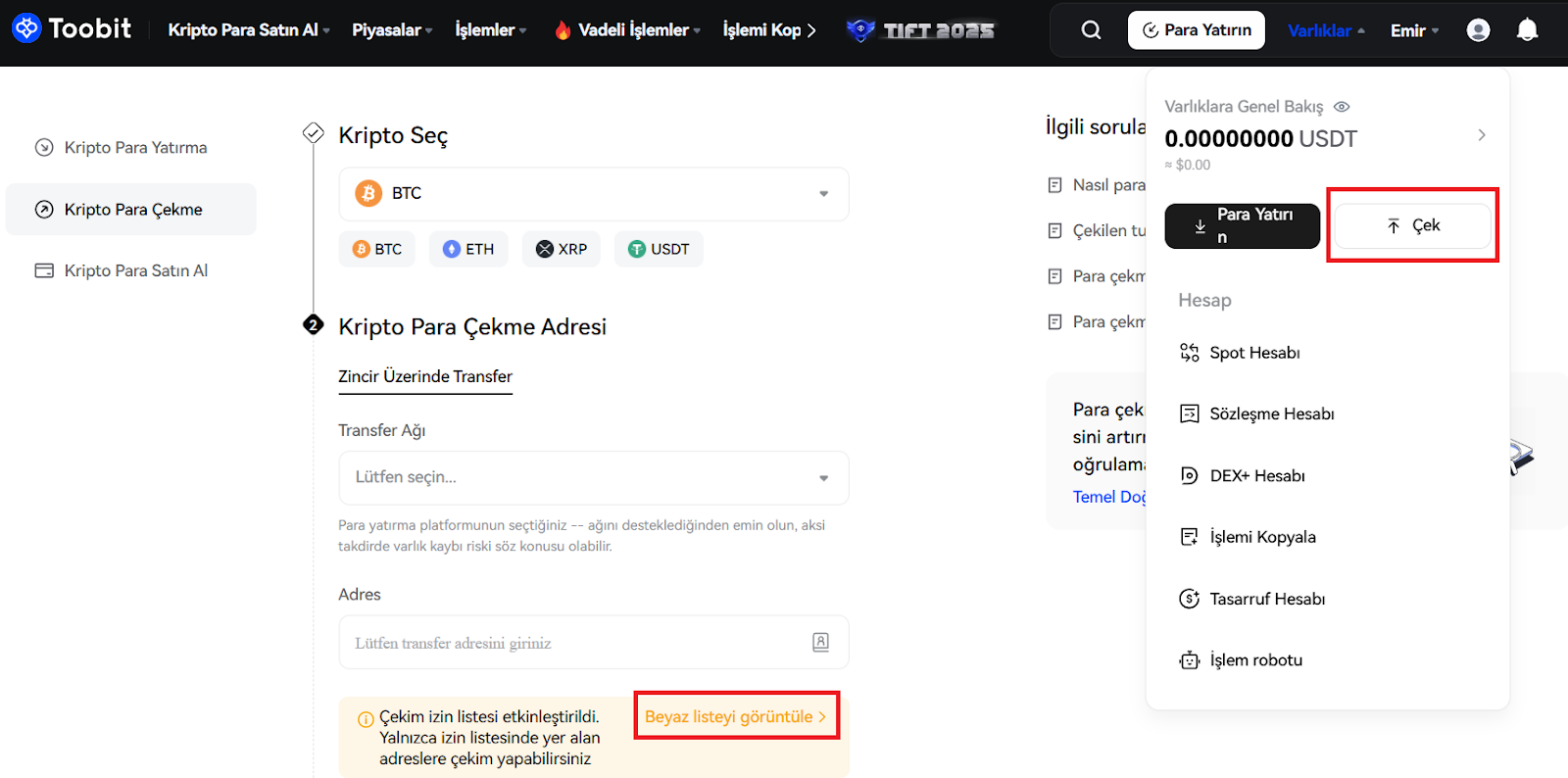Select the BTC quick-pick chip
Viewport: 1568px width, 778px height.
[377, 249]
